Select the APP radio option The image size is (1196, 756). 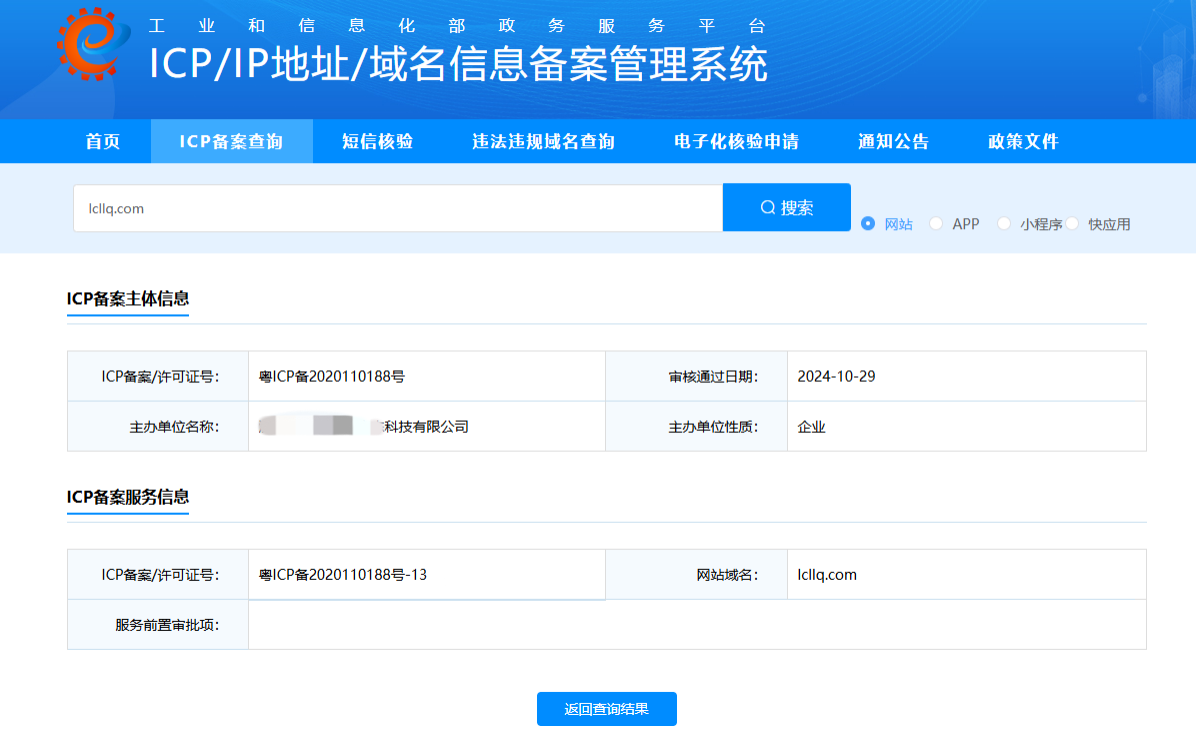click(936, 224)
